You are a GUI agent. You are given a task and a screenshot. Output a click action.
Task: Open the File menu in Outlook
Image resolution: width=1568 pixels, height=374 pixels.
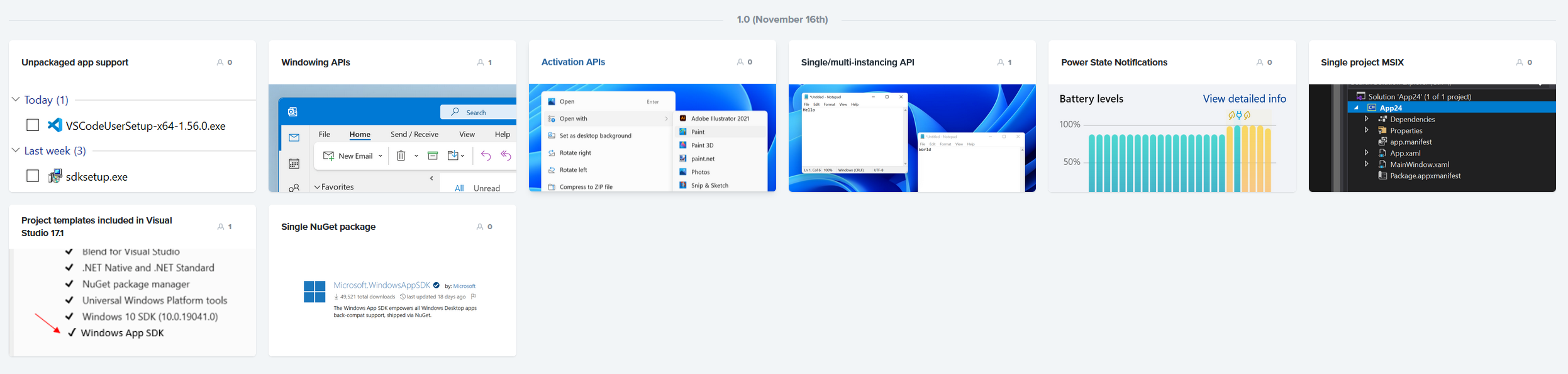click(x=325, y=134)
